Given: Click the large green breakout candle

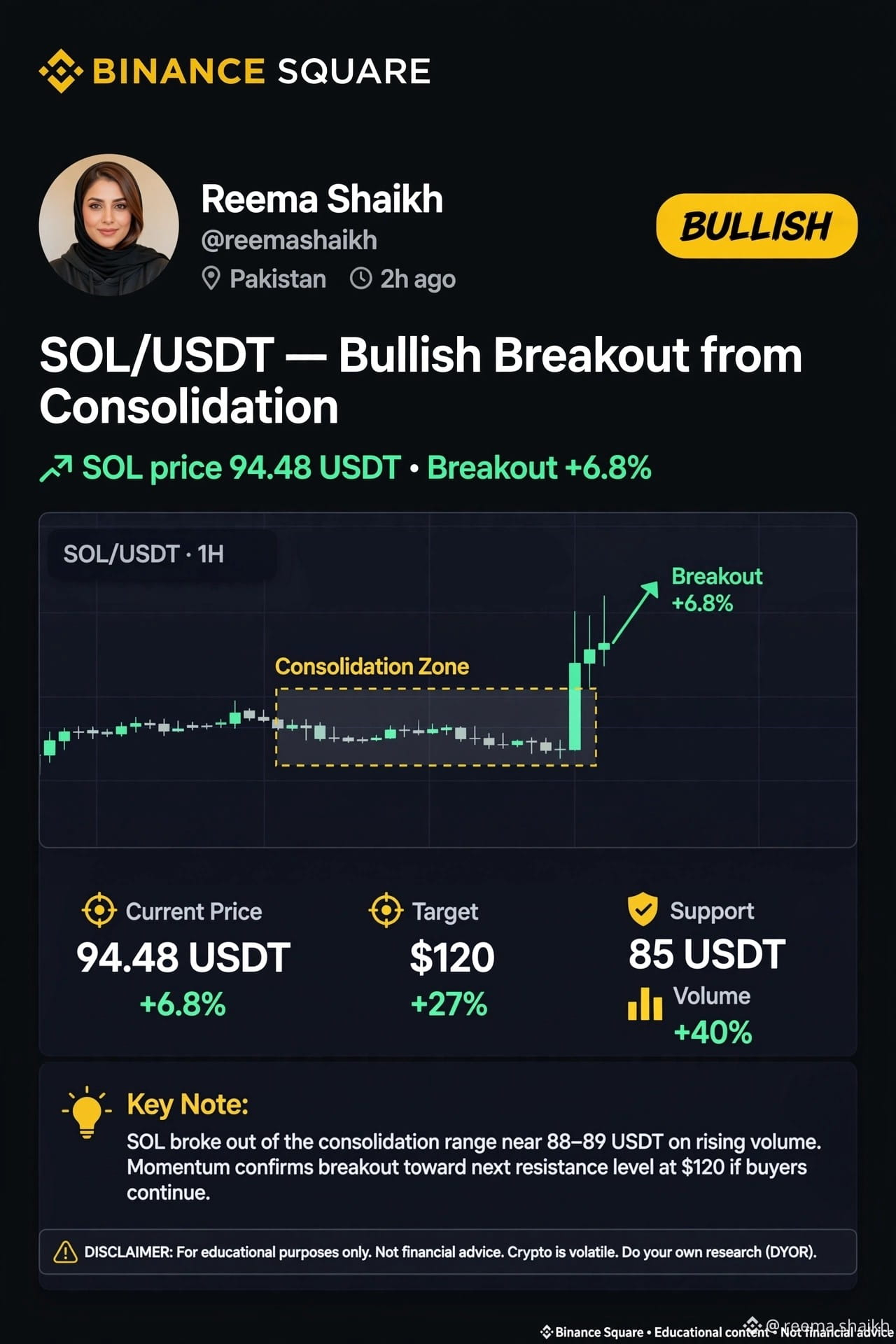Looking at the screenshot, I should (x=575, y=706).
